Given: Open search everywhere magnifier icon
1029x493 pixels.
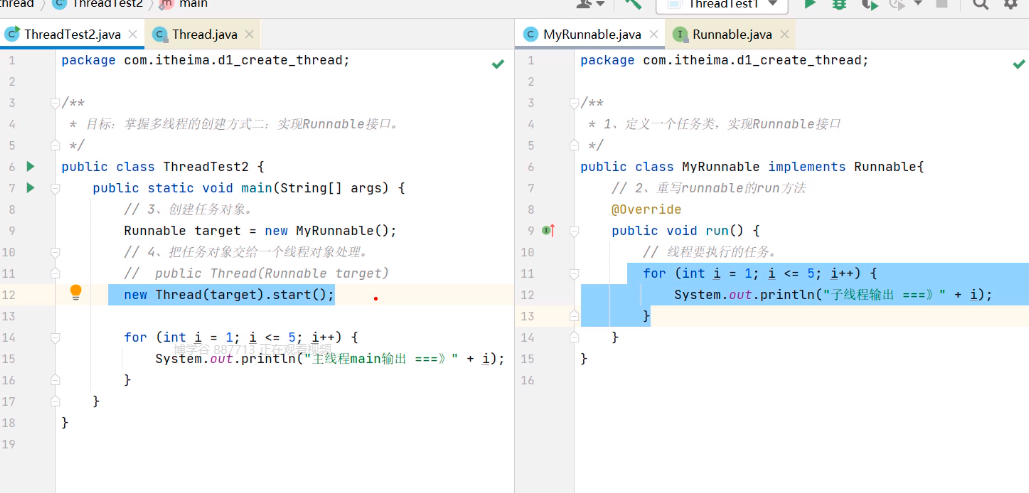Looking at the screenshot, I should [x=980, y=5].
